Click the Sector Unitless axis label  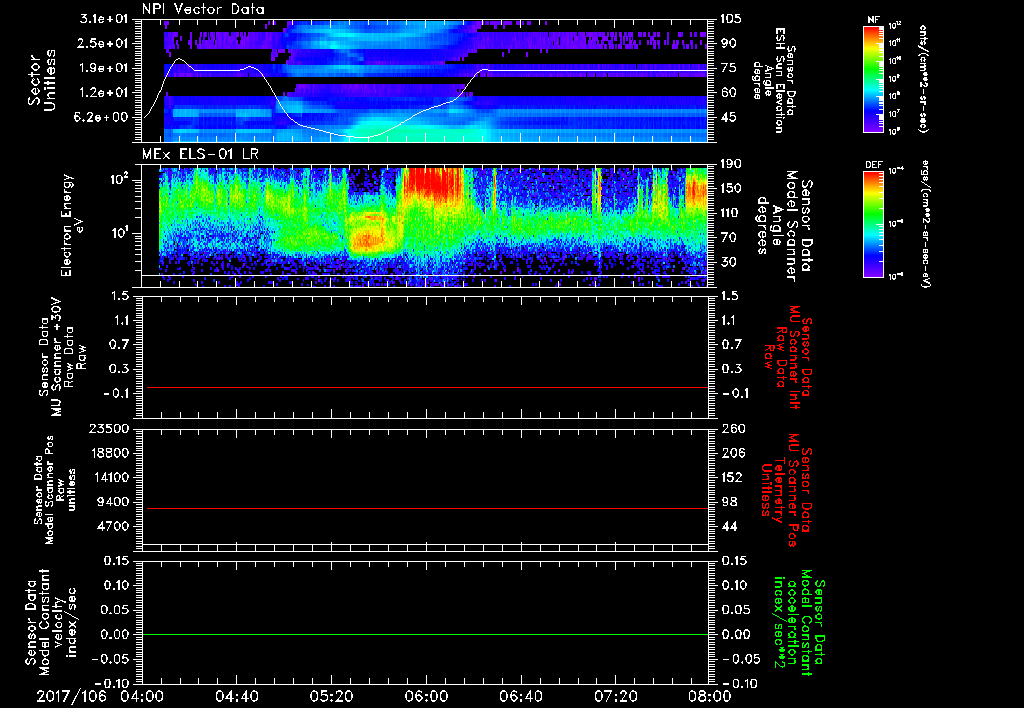pos(42,80)
